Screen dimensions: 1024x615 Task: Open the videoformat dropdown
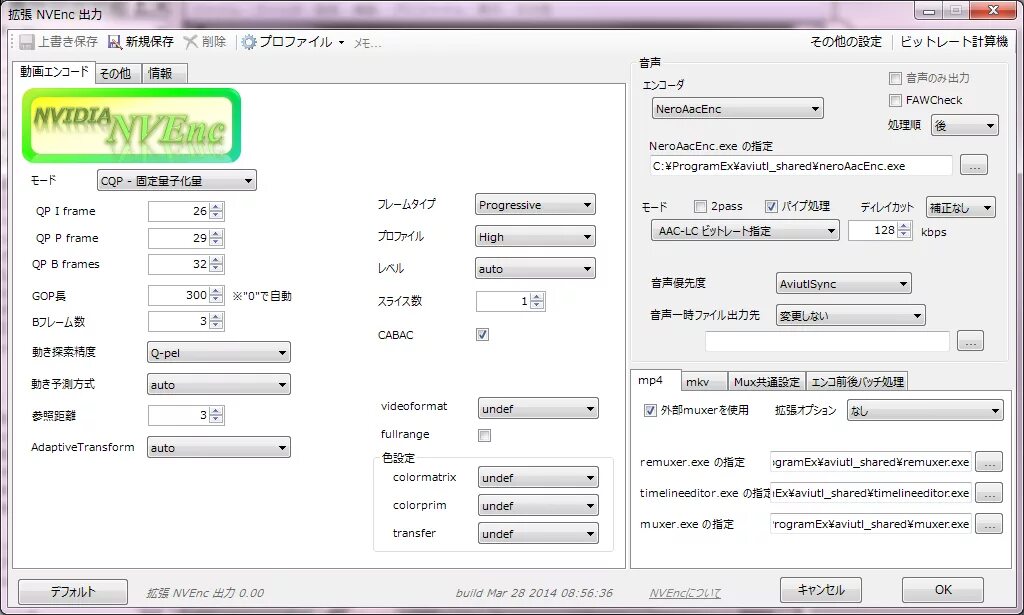[x=538, y=409]
